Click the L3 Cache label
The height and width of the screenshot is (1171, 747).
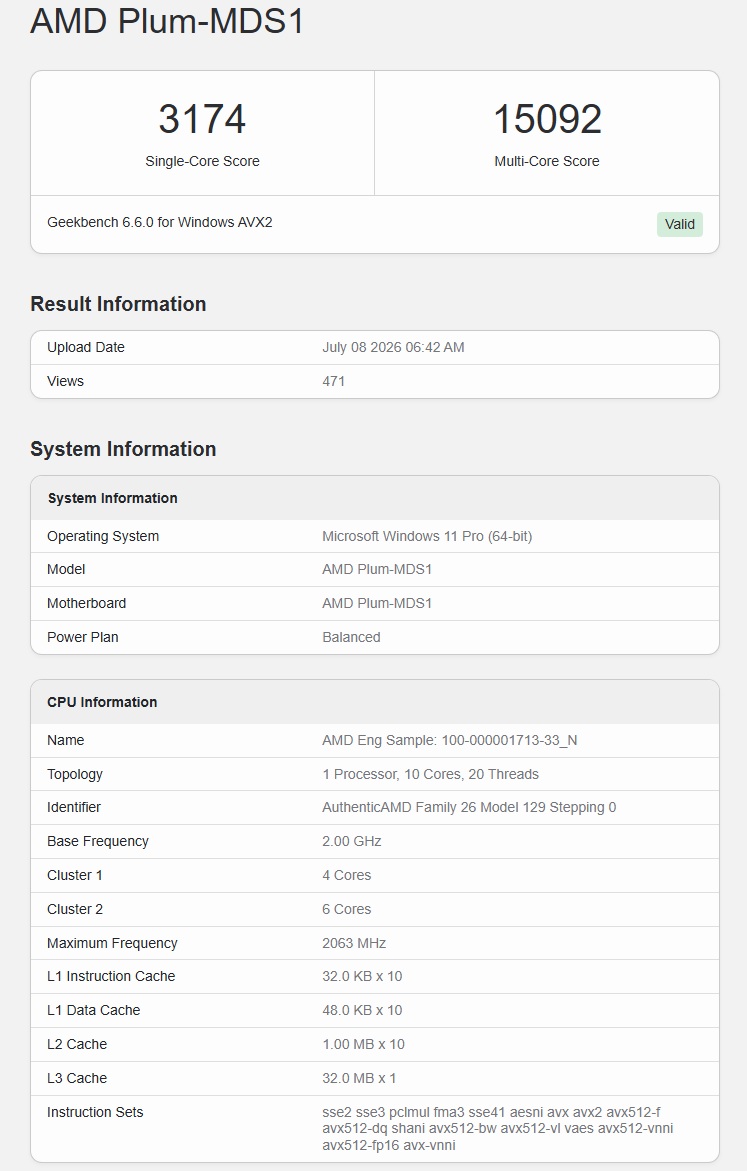pyautogui.click(x=77, y=1078)
